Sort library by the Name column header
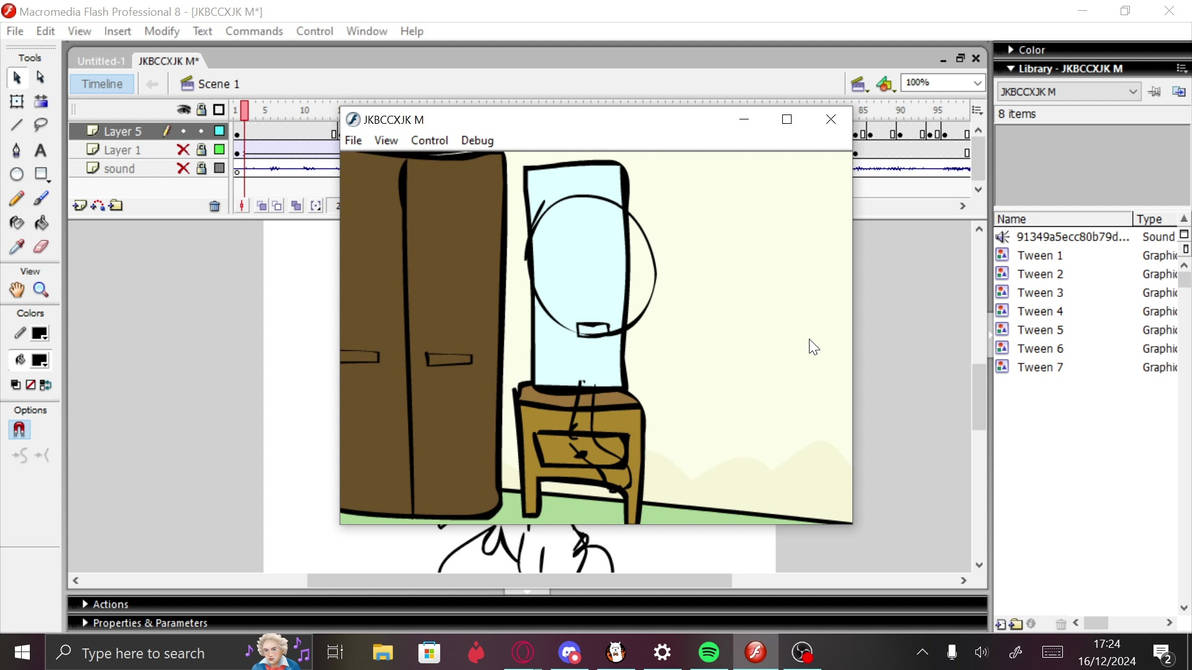Image resolution: width=1192 pixels, height=670 pixels. [x=1064, y=219]
